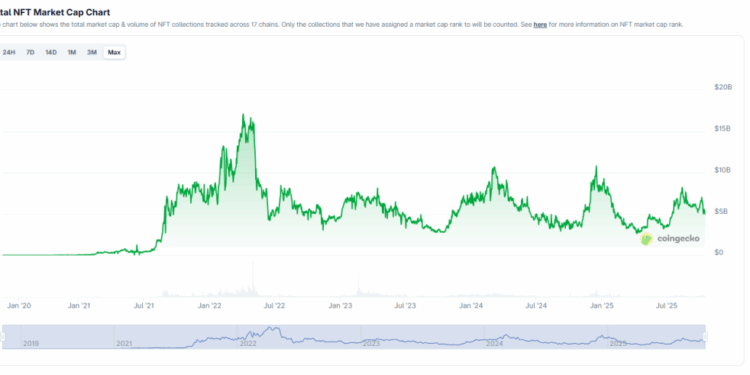Viewport: 750px width, 375px height.
Task: Click the Jan '23 x-axis label
Action: 341,306
